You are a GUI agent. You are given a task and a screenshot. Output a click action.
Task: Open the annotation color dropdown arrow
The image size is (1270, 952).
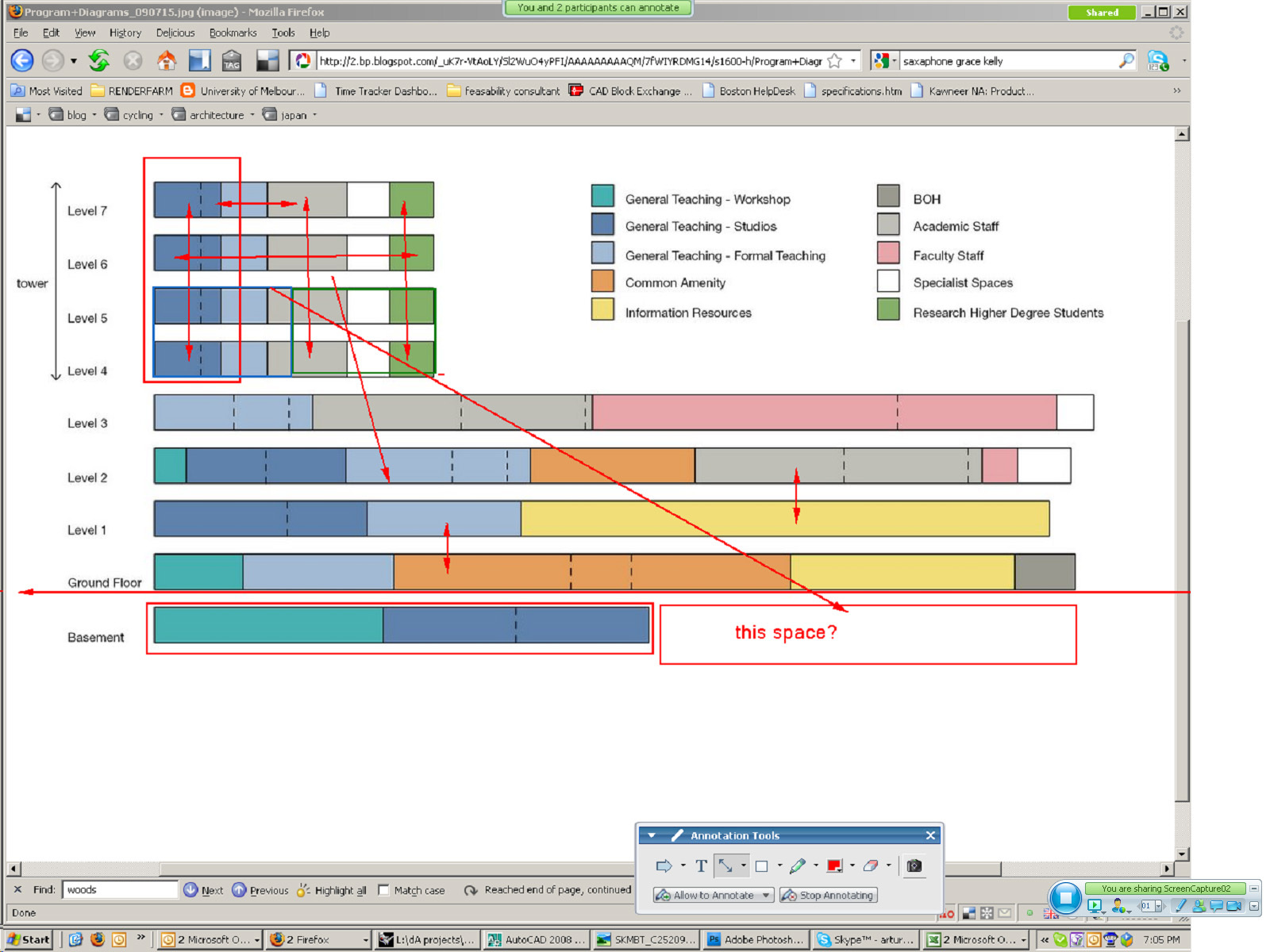pyautogui.click(x=852, y=866)
